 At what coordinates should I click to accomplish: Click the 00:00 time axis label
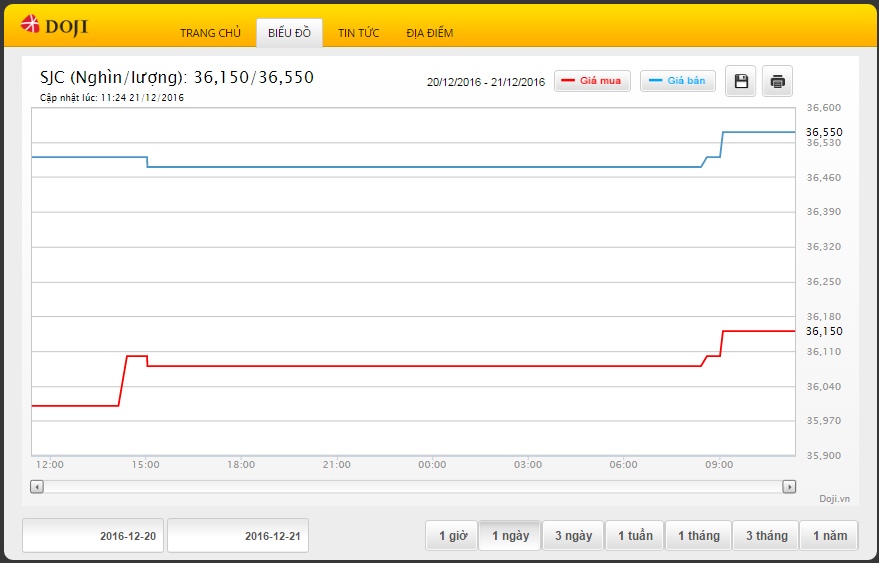tap(432, 464)
